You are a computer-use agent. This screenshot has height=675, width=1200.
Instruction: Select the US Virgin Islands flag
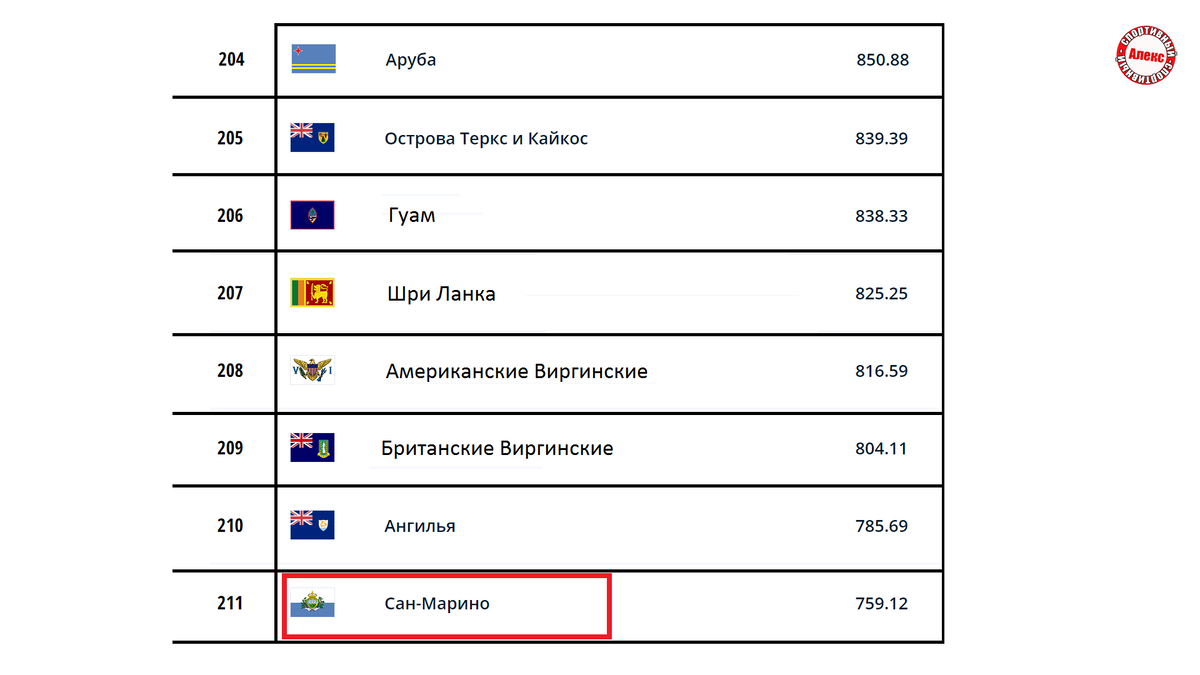pyautogui.click(x=312, y=370)
